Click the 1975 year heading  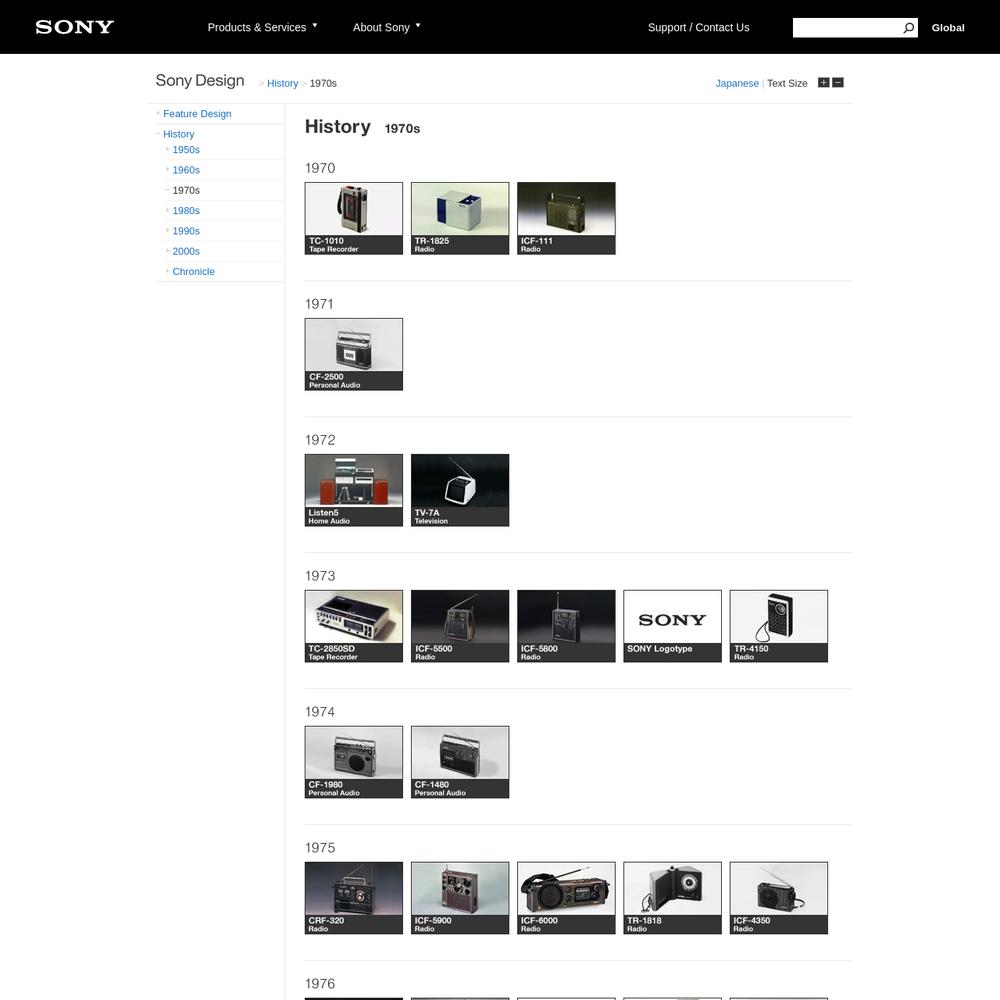320,848
